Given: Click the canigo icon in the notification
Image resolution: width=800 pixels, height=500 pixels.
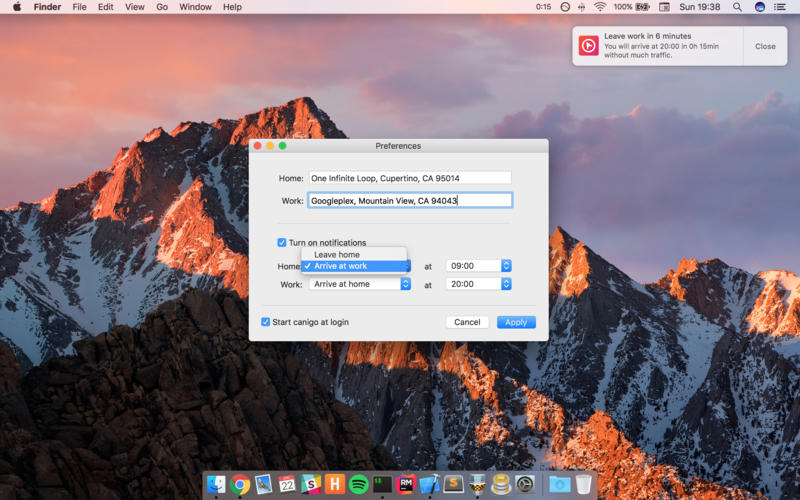Looking at the screenshot, I should [588, 46].
